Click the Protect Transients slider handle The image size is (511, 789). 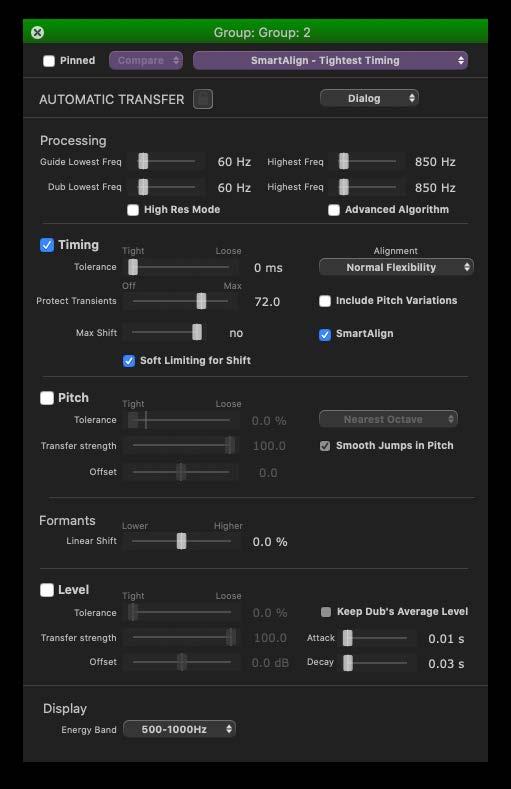pos(201,301)
